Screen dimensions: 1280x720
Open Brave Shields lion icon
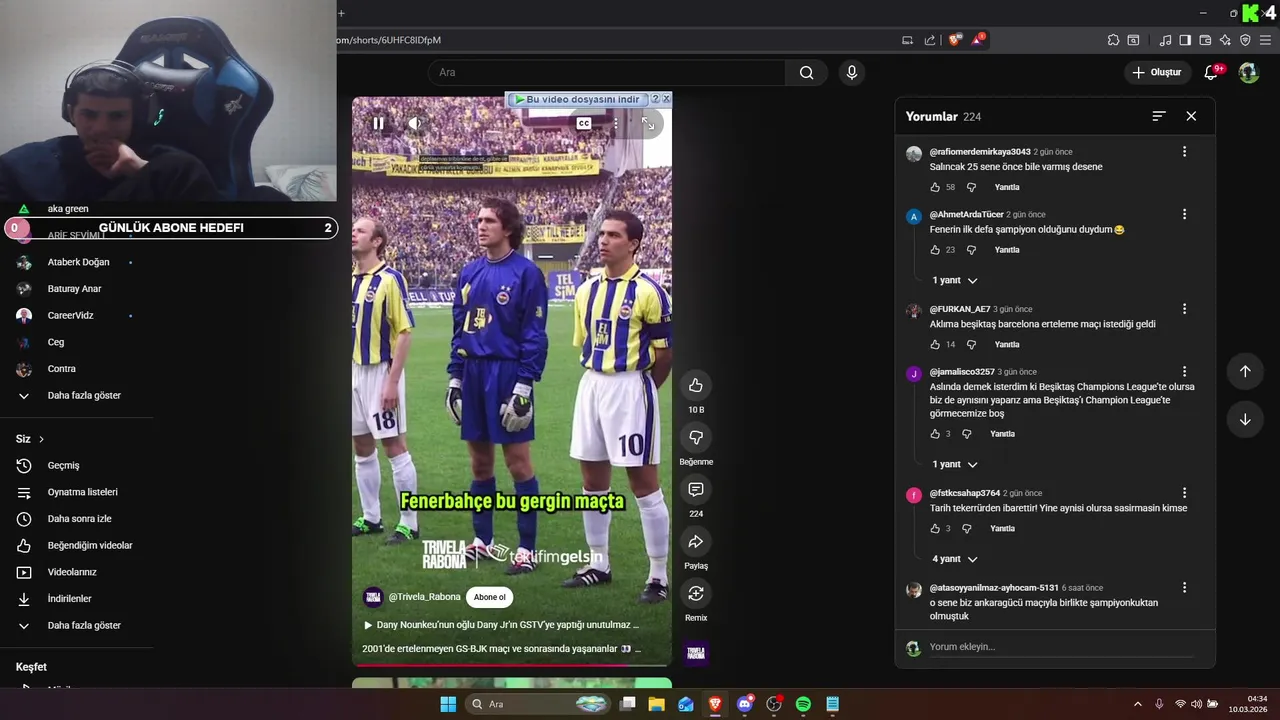pos(955,40)
